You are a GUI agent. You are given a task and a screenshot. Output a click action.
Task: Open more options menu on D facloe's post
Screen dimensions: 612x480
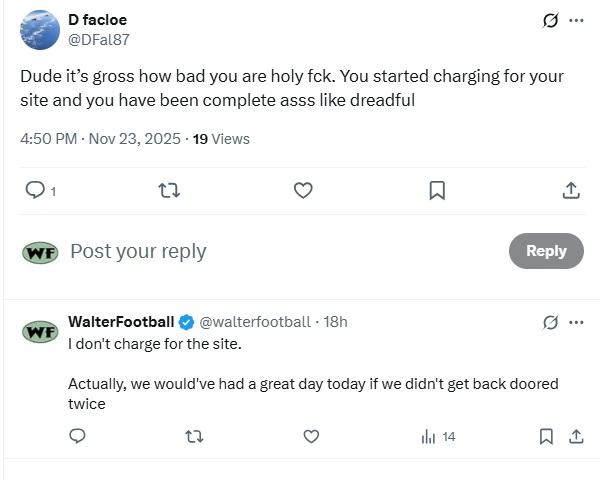point(576,20)
